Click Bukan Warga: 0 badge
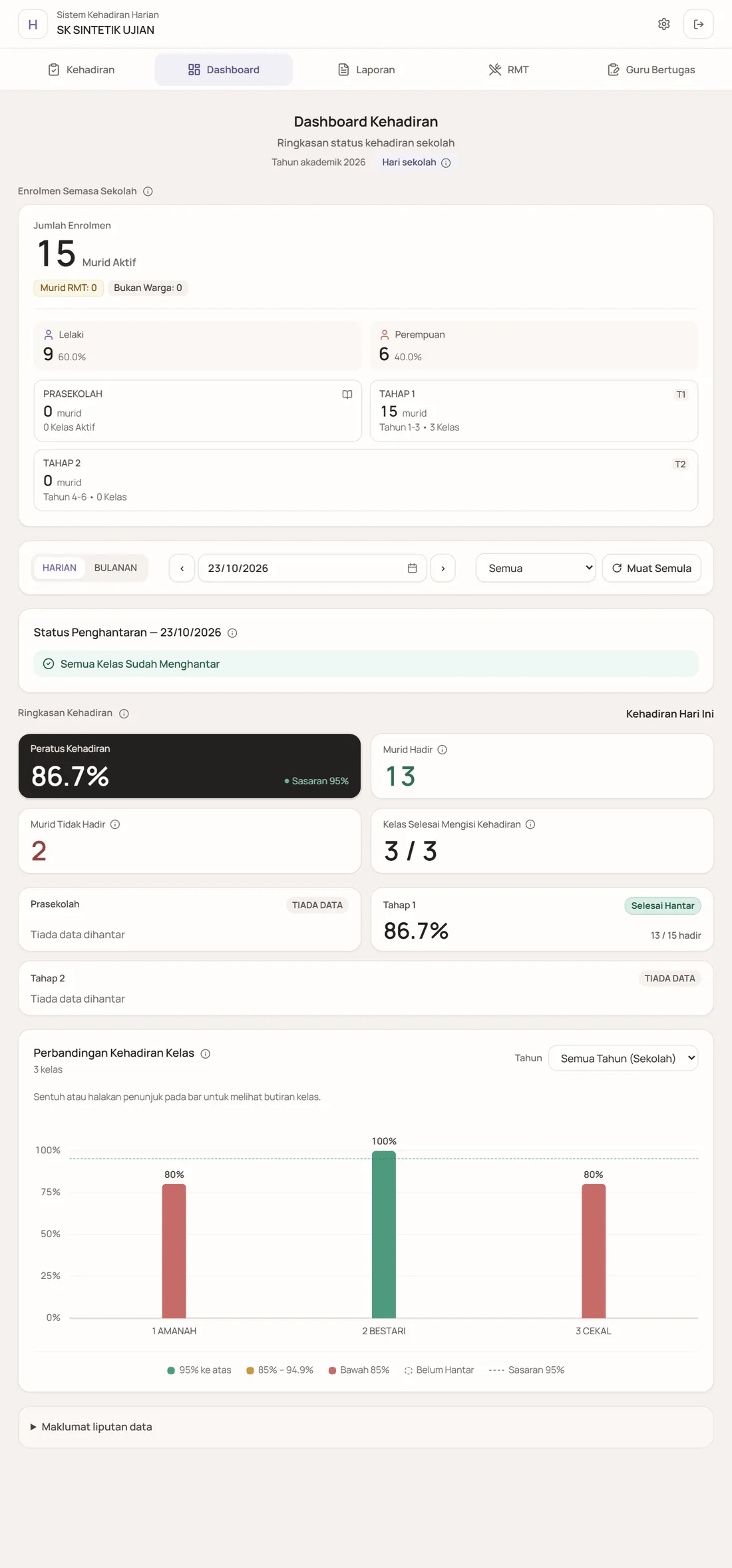 pos(148,288)
